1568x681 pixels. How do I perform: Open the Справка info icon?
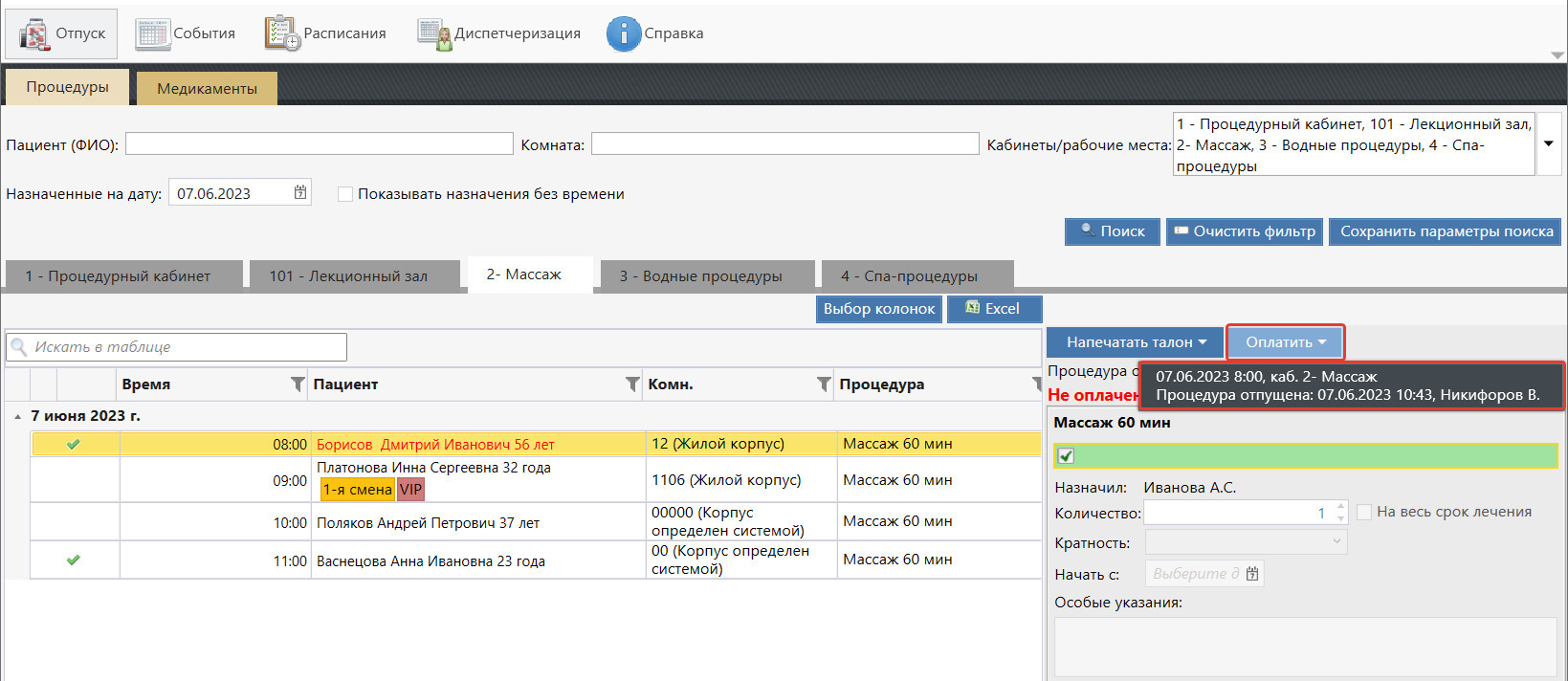click(624, 34)
